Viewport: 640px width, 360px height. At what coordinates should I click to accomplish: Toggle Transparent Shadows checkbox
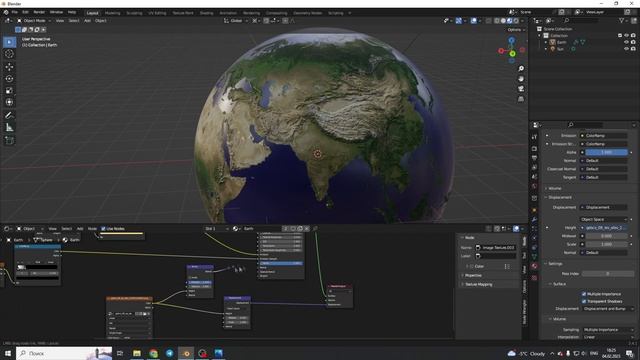[584, 301]
